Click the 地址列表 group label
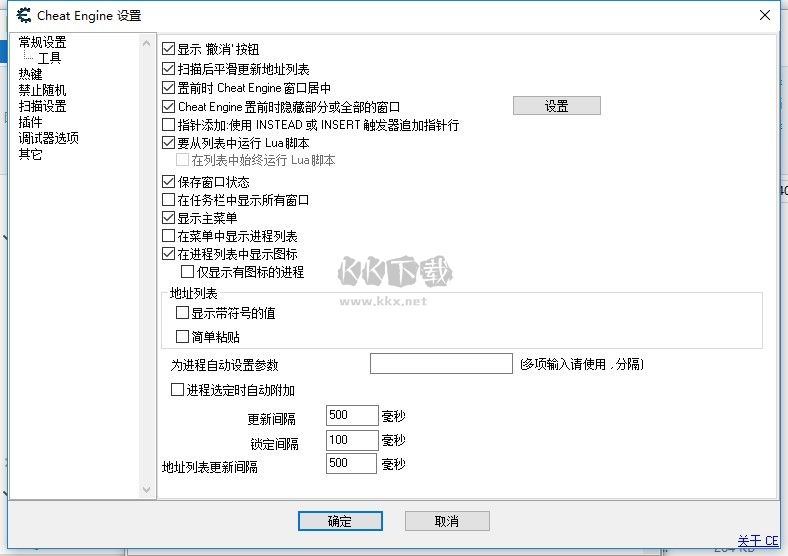The image size is (788, 556). coord(193,293)
